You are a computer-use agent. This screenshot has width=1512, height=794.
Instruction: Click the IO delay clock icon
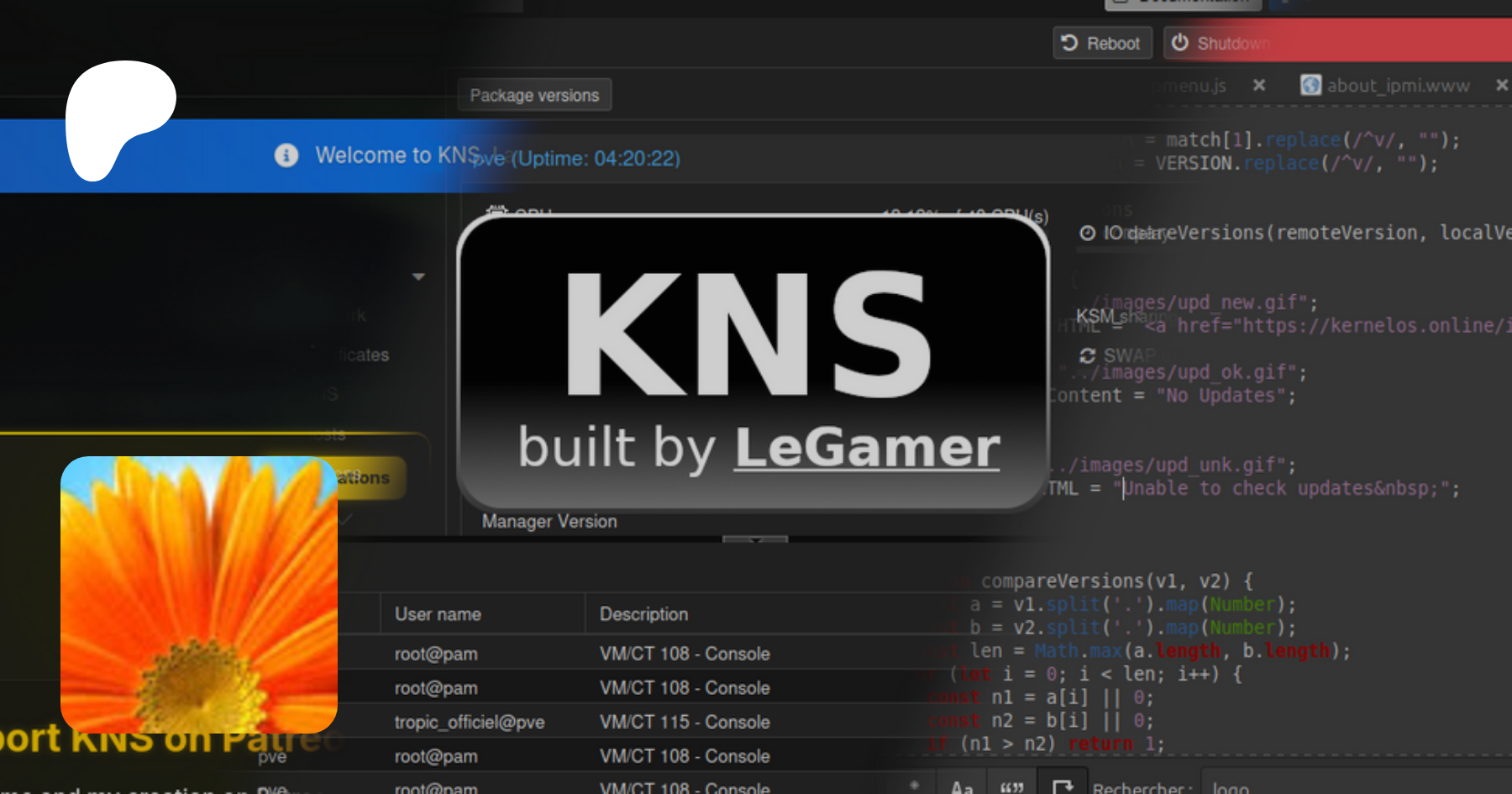[x=1088, y=233]
